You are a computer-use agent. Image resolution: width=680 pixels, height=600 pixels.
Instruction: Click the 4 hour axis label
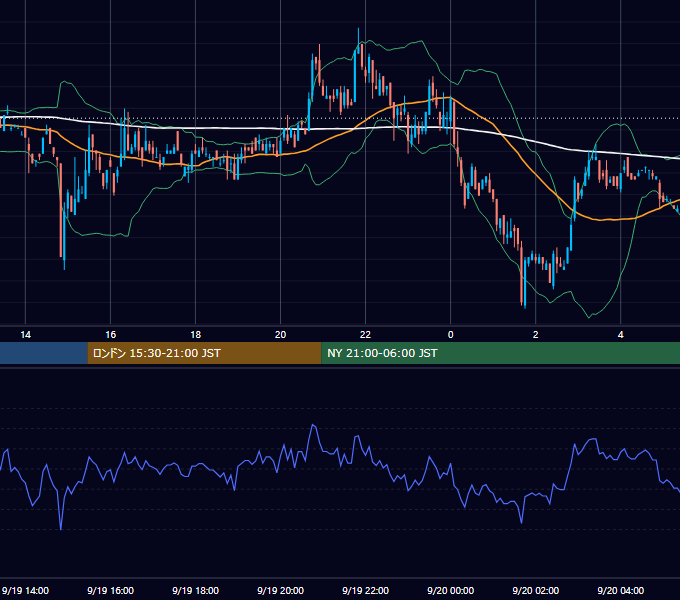[621, 335]
